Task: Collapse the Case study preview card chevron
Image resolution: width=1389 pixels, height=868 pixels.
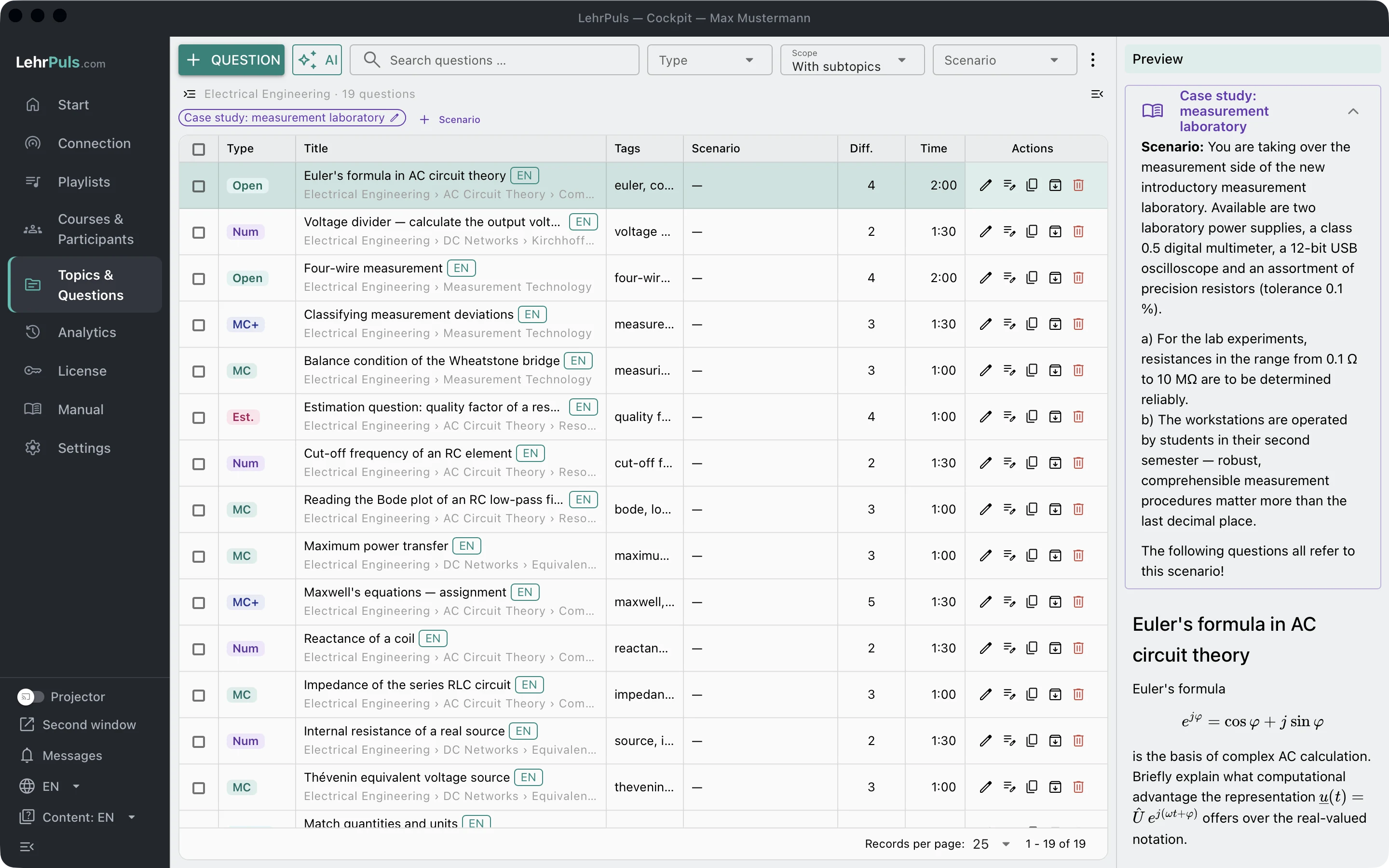Action: tap(1353, 111)
